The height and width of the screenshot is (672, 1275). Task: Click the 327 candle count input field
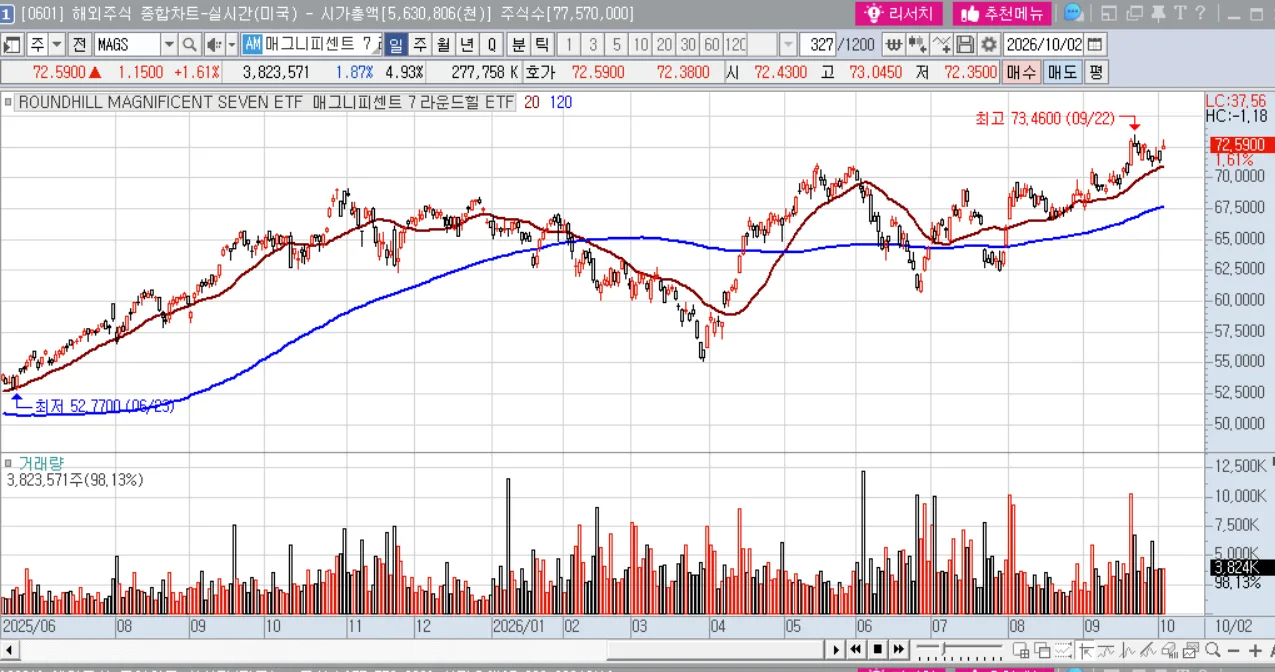click(x=817, y=45)
